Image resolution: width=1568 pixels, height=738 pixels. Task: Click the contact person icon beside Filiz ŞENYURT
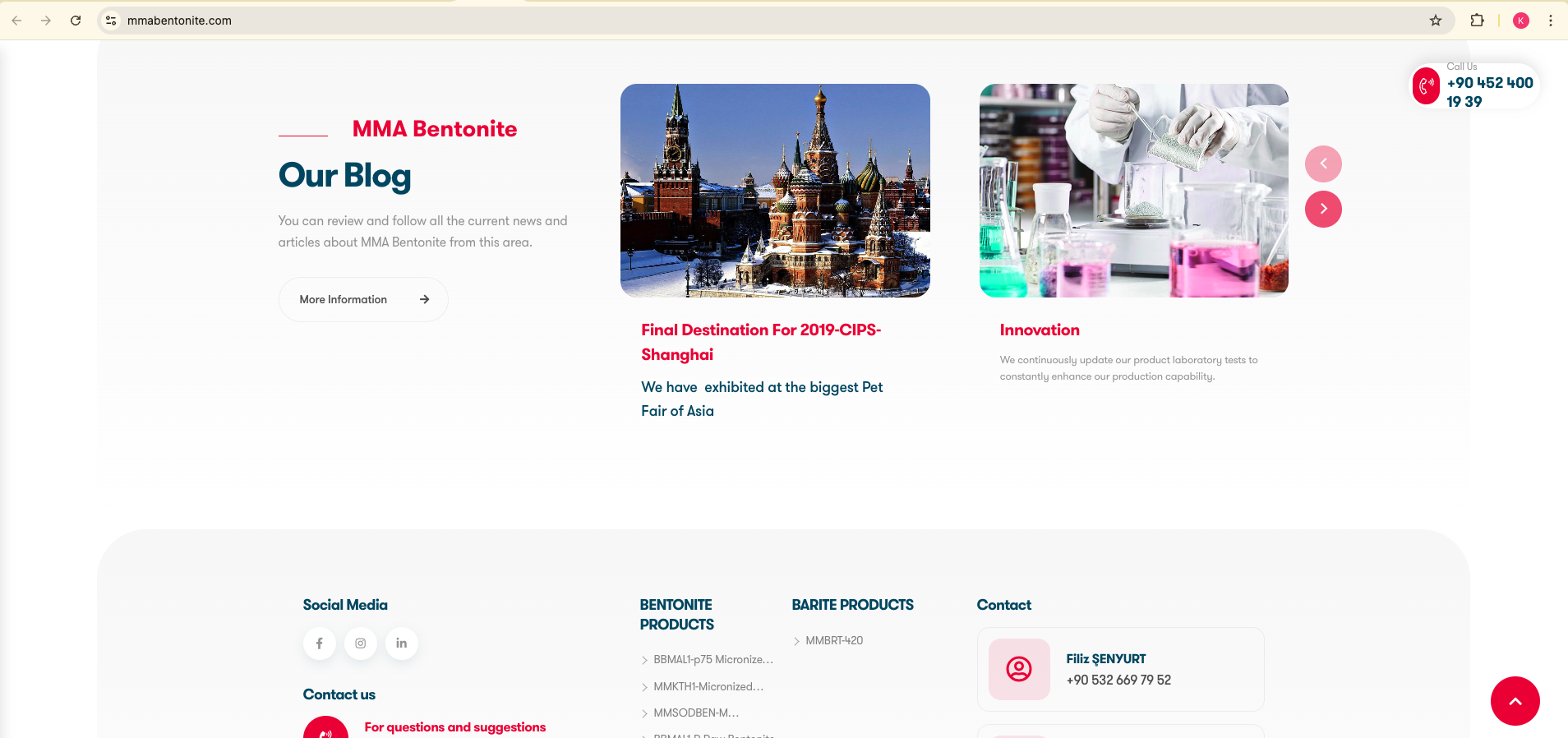tap(1019, 669)
